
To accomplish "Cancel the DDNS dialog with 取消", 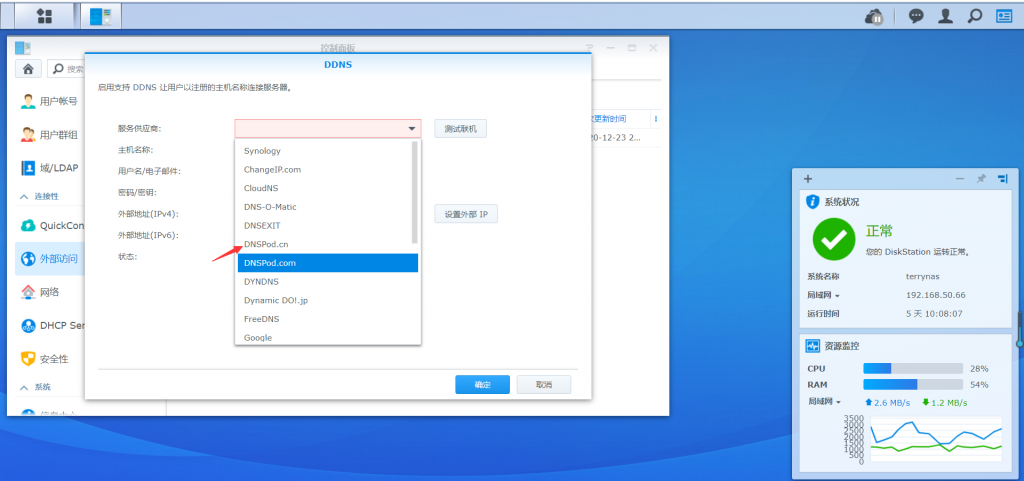I will (x=543, y=384).
